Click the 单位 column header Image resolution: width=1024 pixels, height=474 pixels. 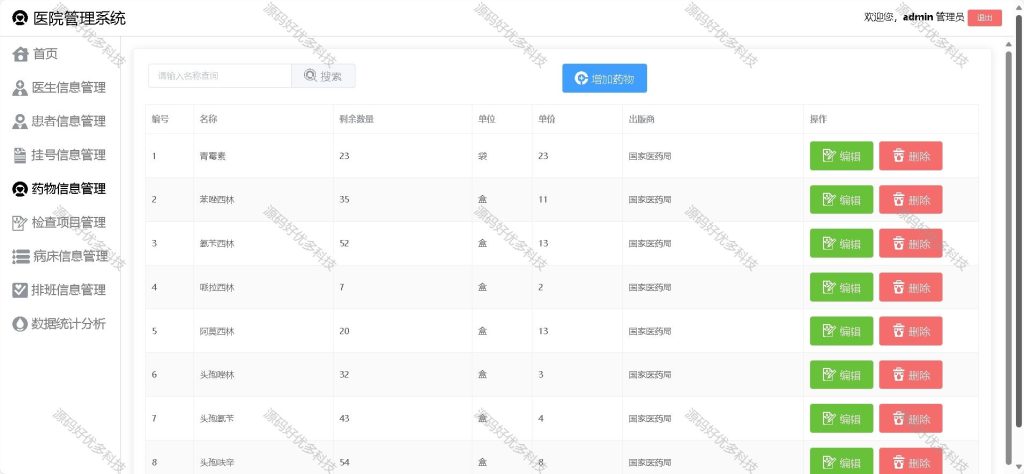click(487, 119)
